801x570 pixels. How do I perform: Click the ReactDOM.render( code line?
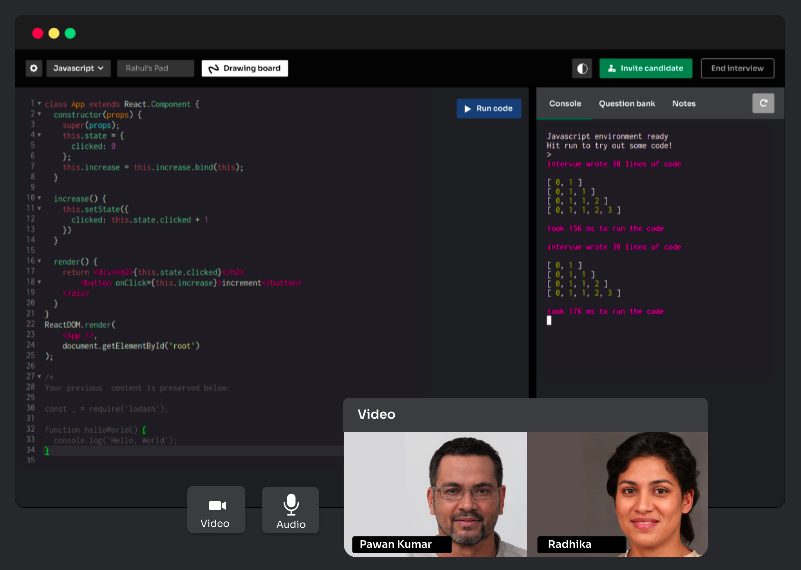tap(80, 325)
